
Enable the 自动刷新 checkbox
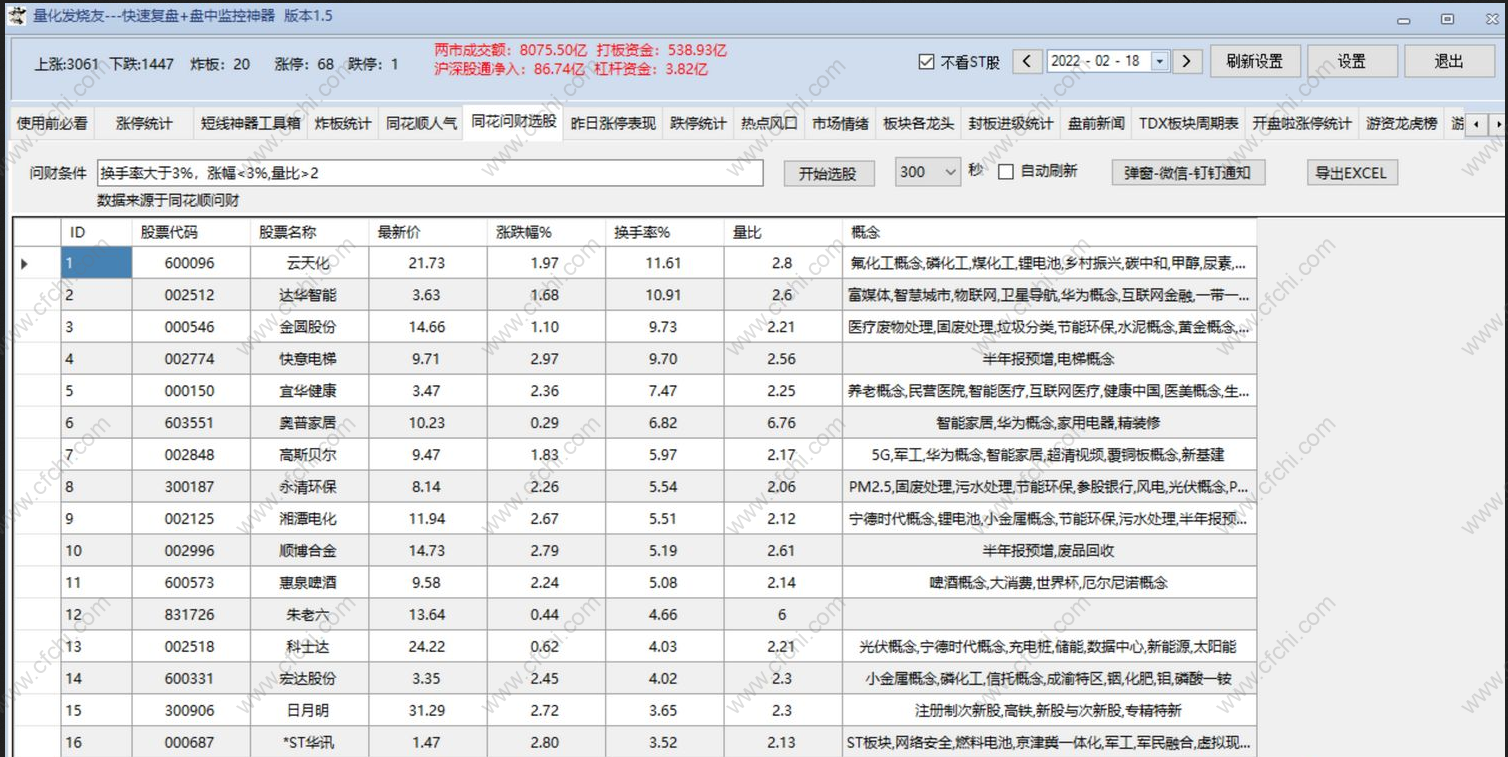pos(1006,172)
